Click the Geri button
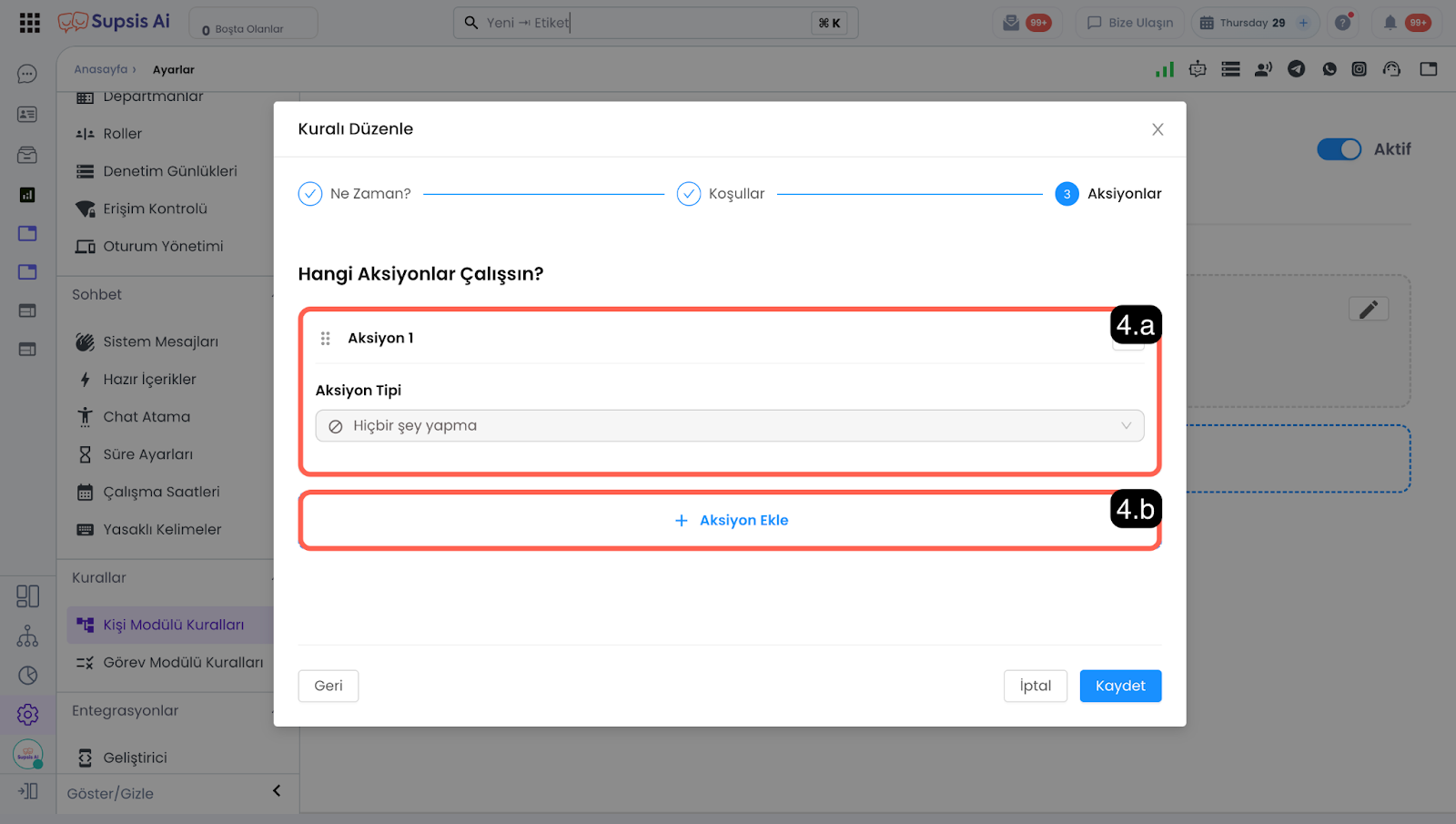The width and height of the screenshot is (1456, 824). (328, 686)
